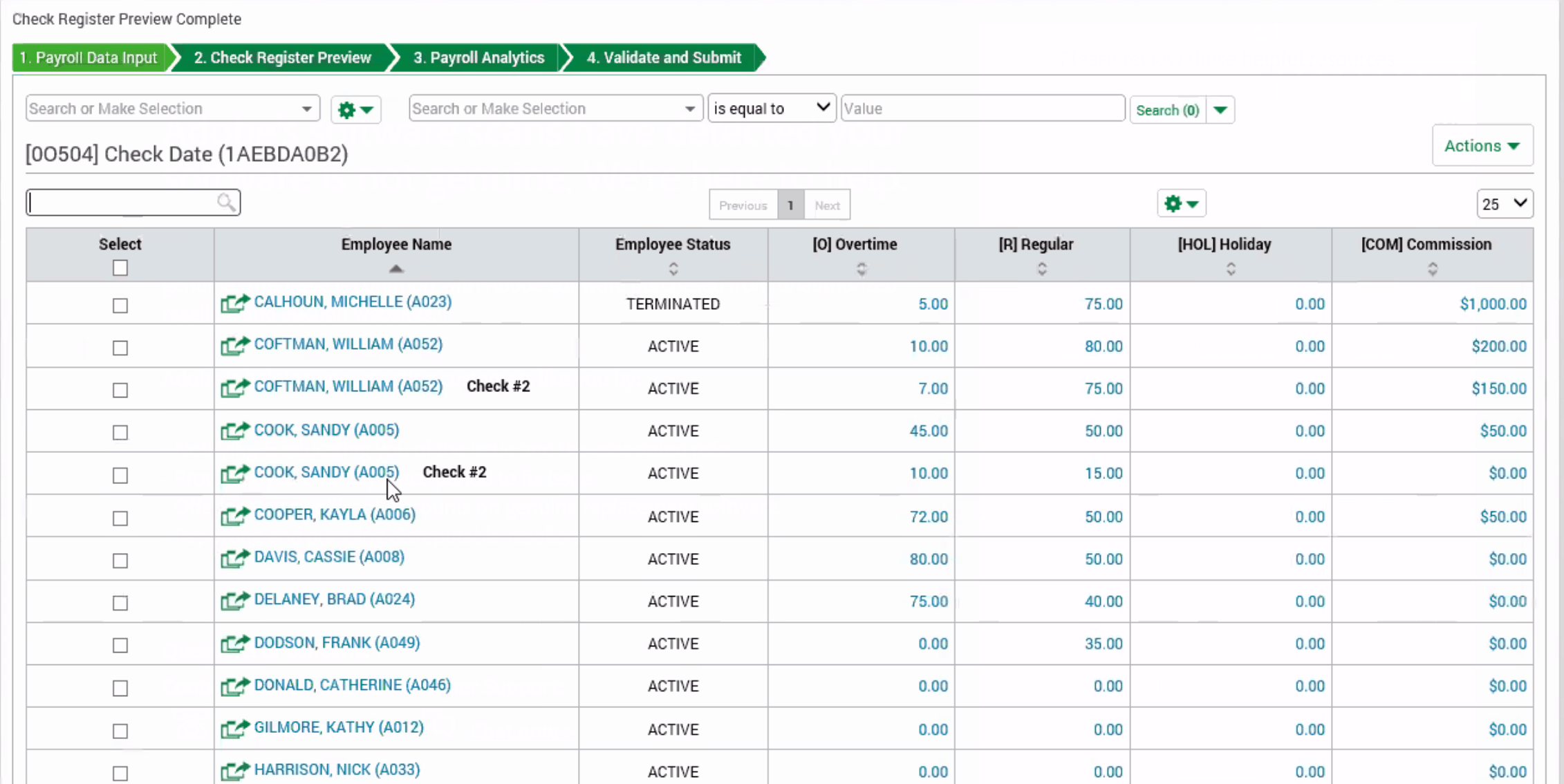
Task: Click $150.00 commission in COFTMAN Check #2 row
Action: pos(1499,389)
